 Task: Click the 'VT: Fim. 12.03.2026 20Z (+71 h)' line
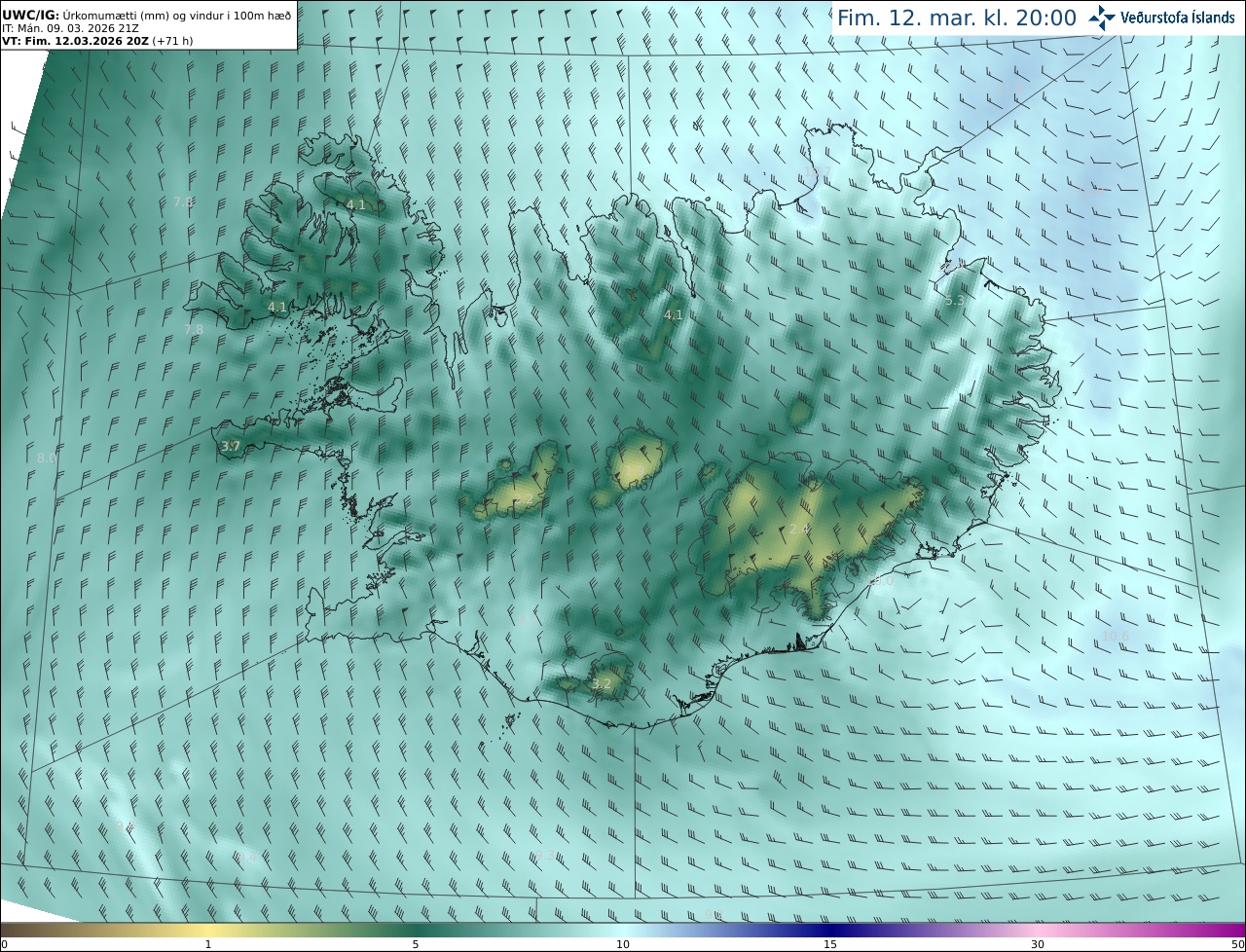pyautogui.click(x=97, y=41)
